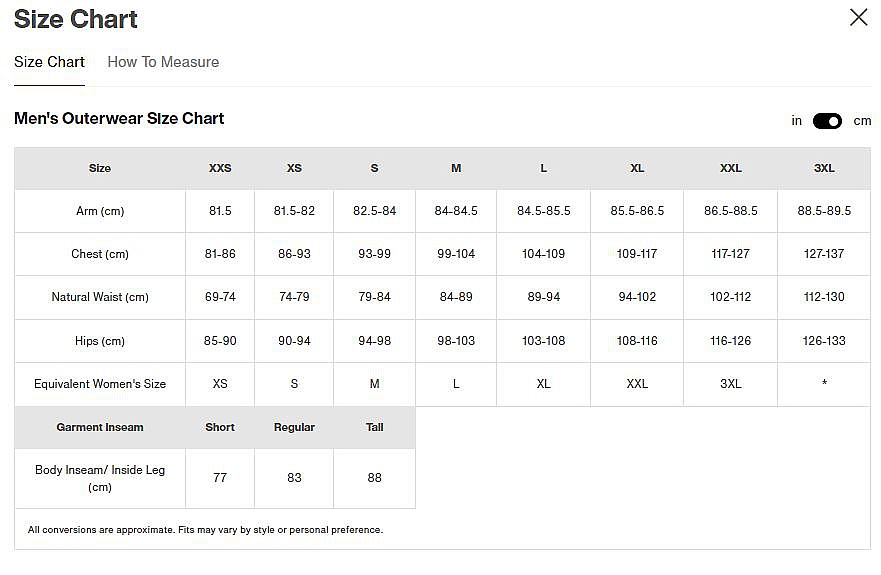The width and height of the screenshot is (881, 575).
Task: Switch to the How To Measure tab
Action: [163, 62]
